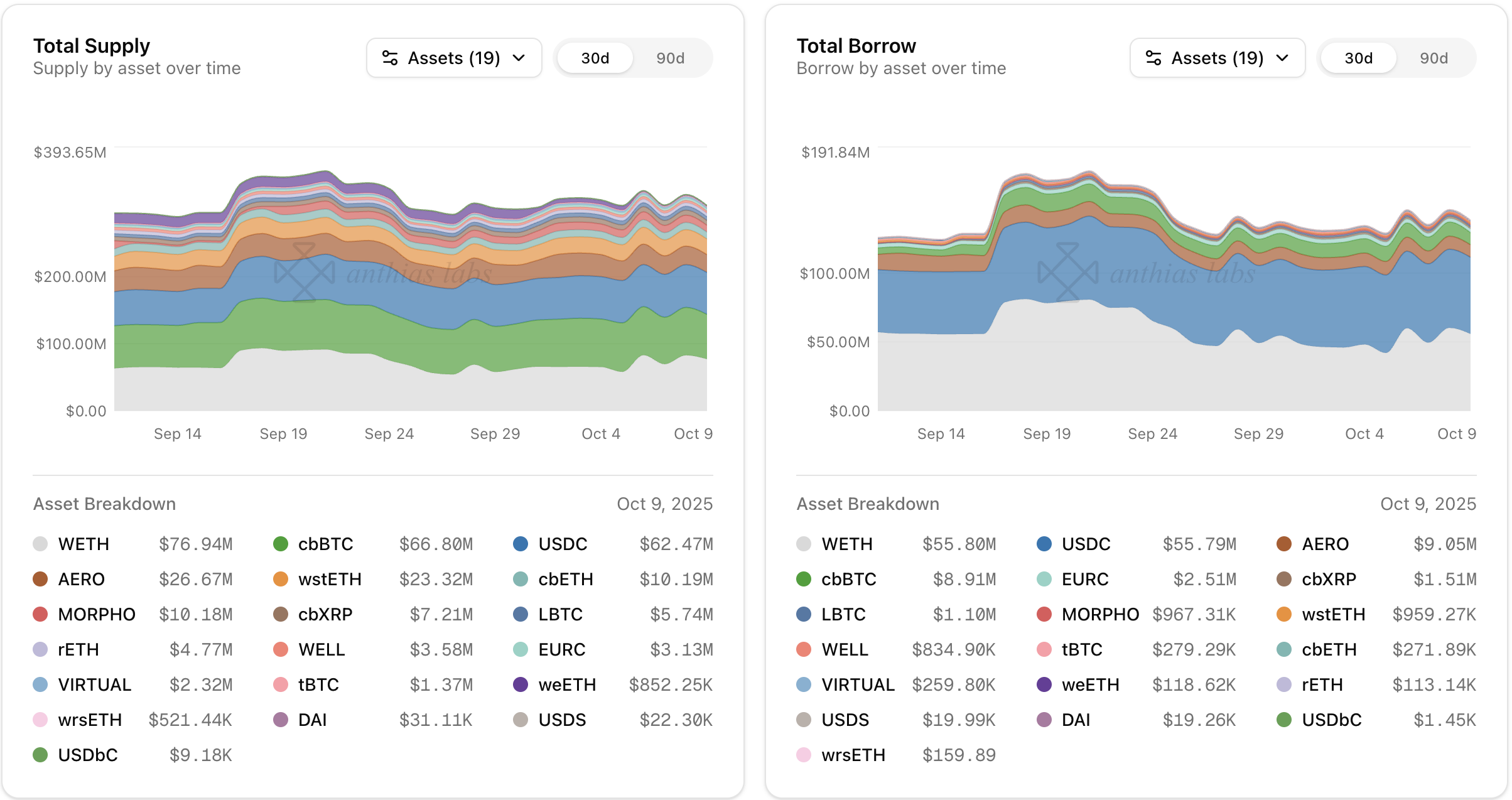Click filter sliders icon in Total Borrow
The width and height of the screenshot is (1512, 800).
[1153, 58]
